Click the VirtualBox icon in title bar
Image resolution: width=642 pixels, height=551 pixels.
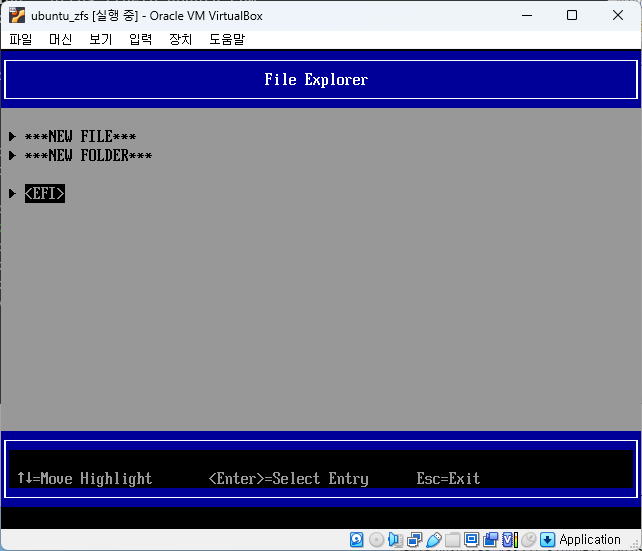(17, 15)
